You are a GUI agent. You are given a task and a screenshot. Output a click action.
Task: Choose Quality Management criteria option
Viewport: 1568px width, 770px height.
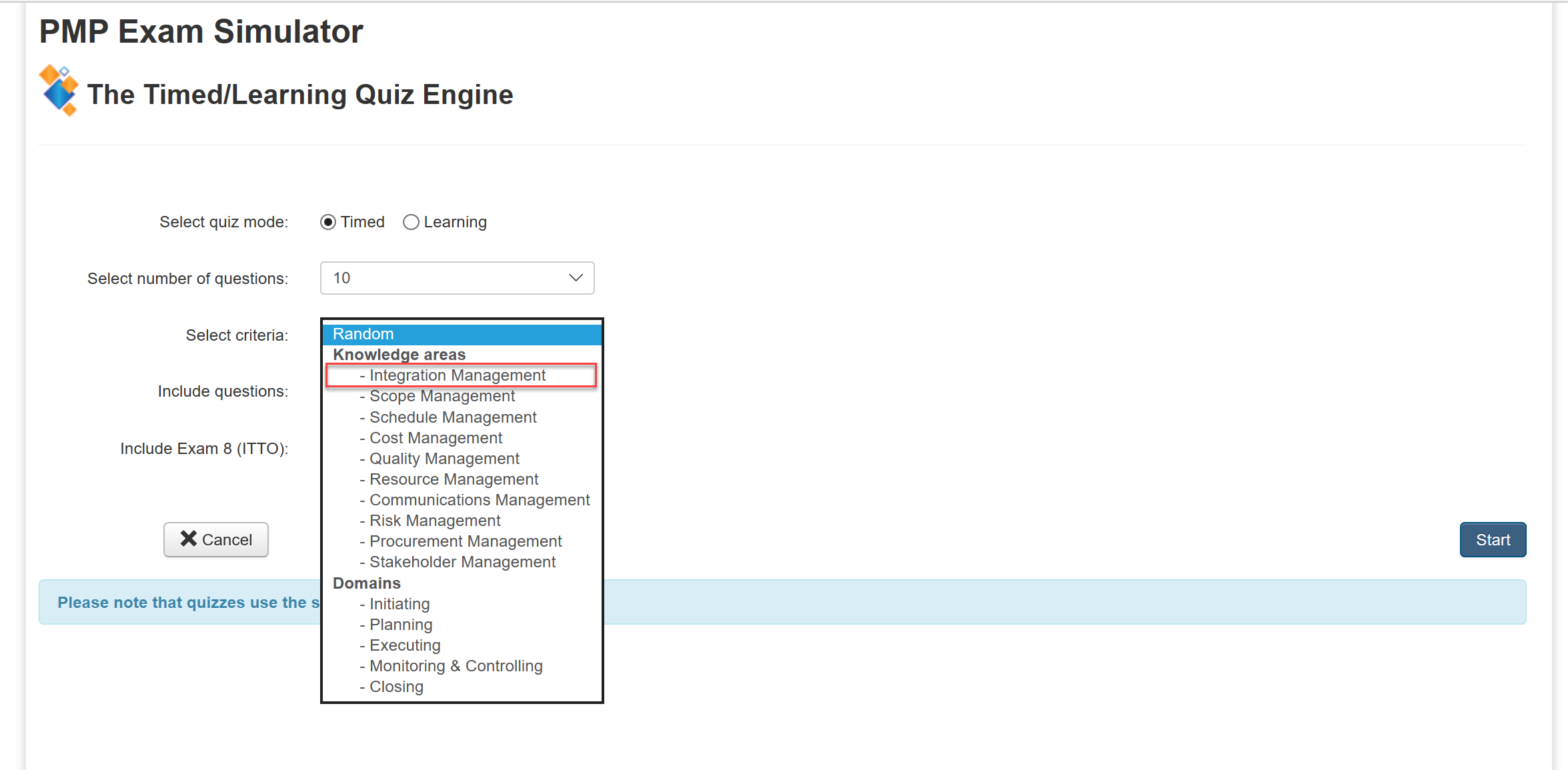(x=462, y=459)
